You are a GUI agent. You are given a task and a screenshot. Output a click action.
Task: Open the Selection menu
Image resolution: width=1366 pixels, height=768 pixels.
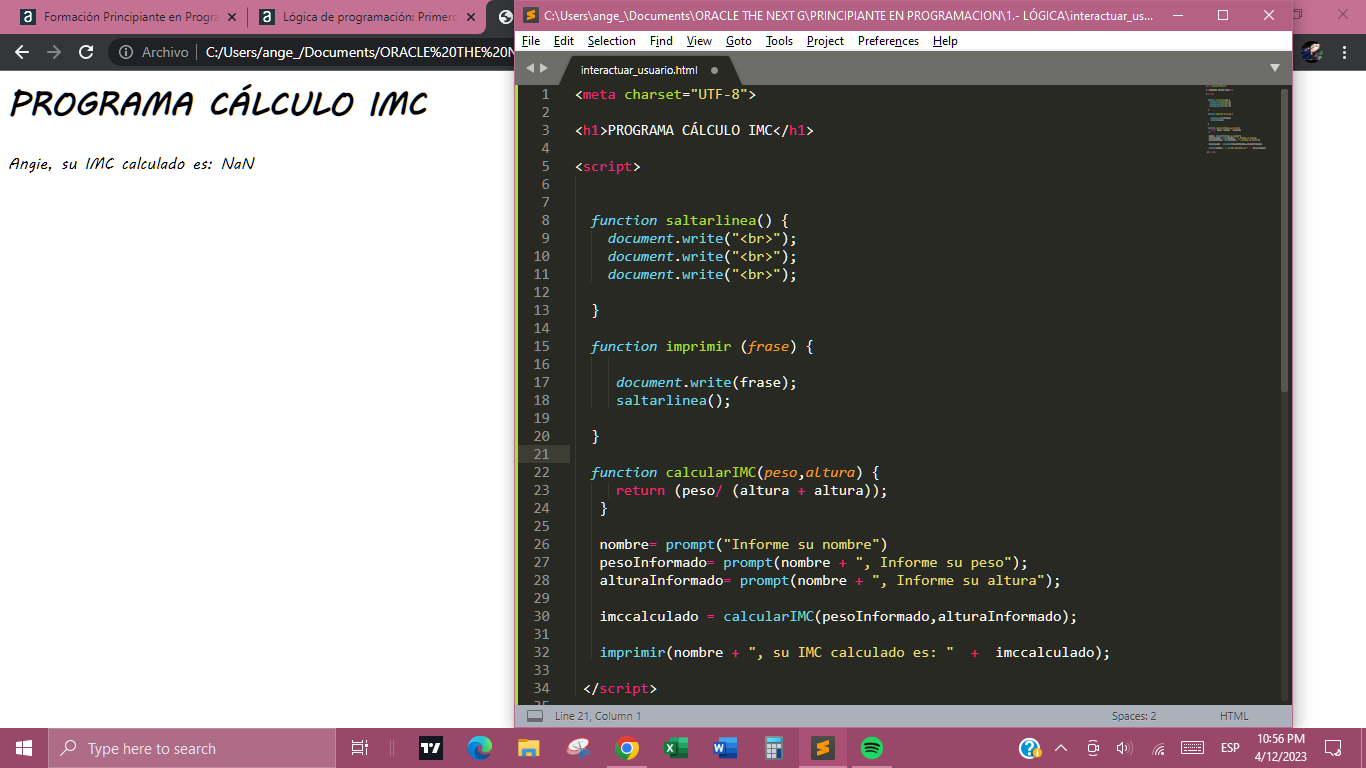click(x=611, y=41)
